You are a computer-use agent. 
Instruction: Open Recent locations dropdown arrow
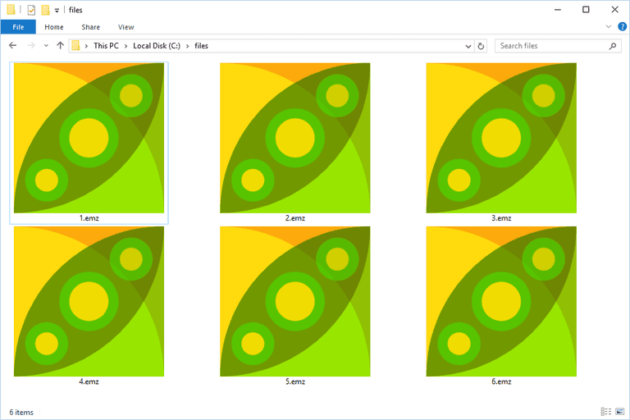point(45,46)
